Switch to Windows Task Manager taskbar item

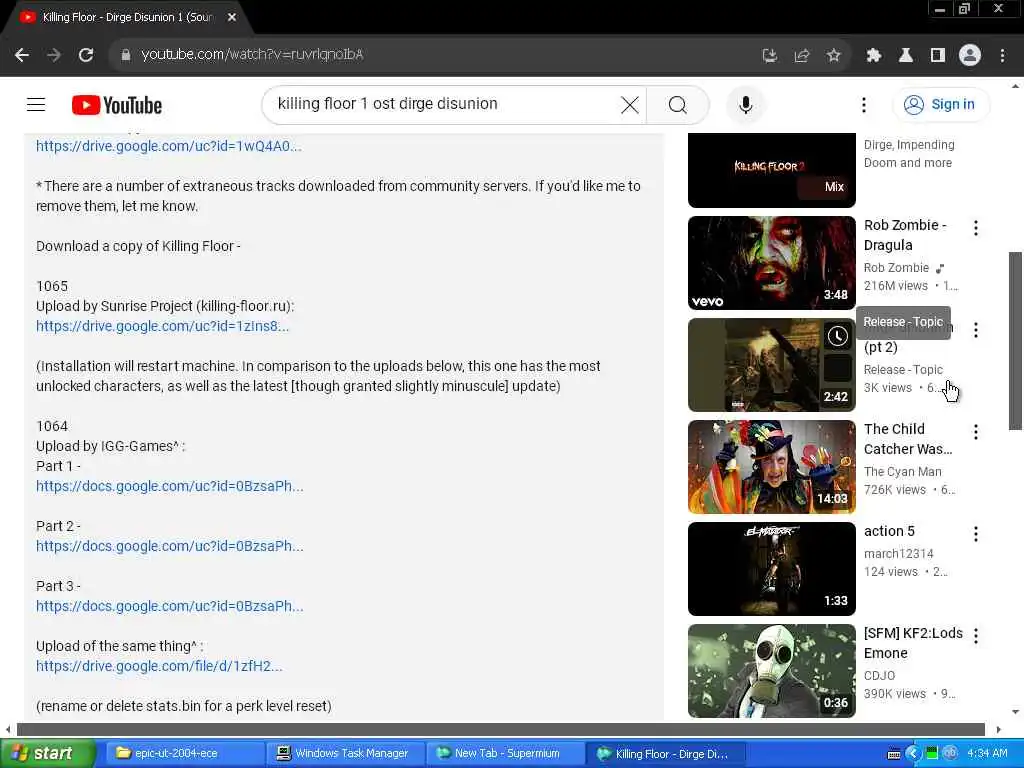pyautogui.click(x=346, y=754)
